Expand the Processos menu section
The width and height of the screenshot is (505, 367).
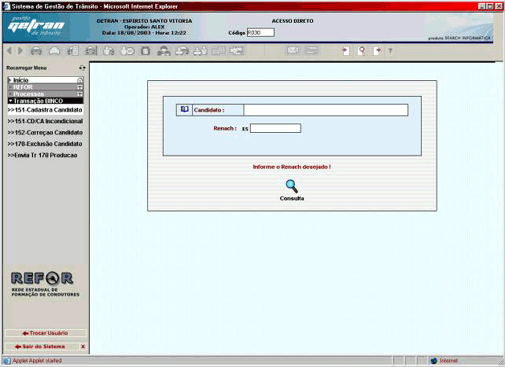(45, 94)
